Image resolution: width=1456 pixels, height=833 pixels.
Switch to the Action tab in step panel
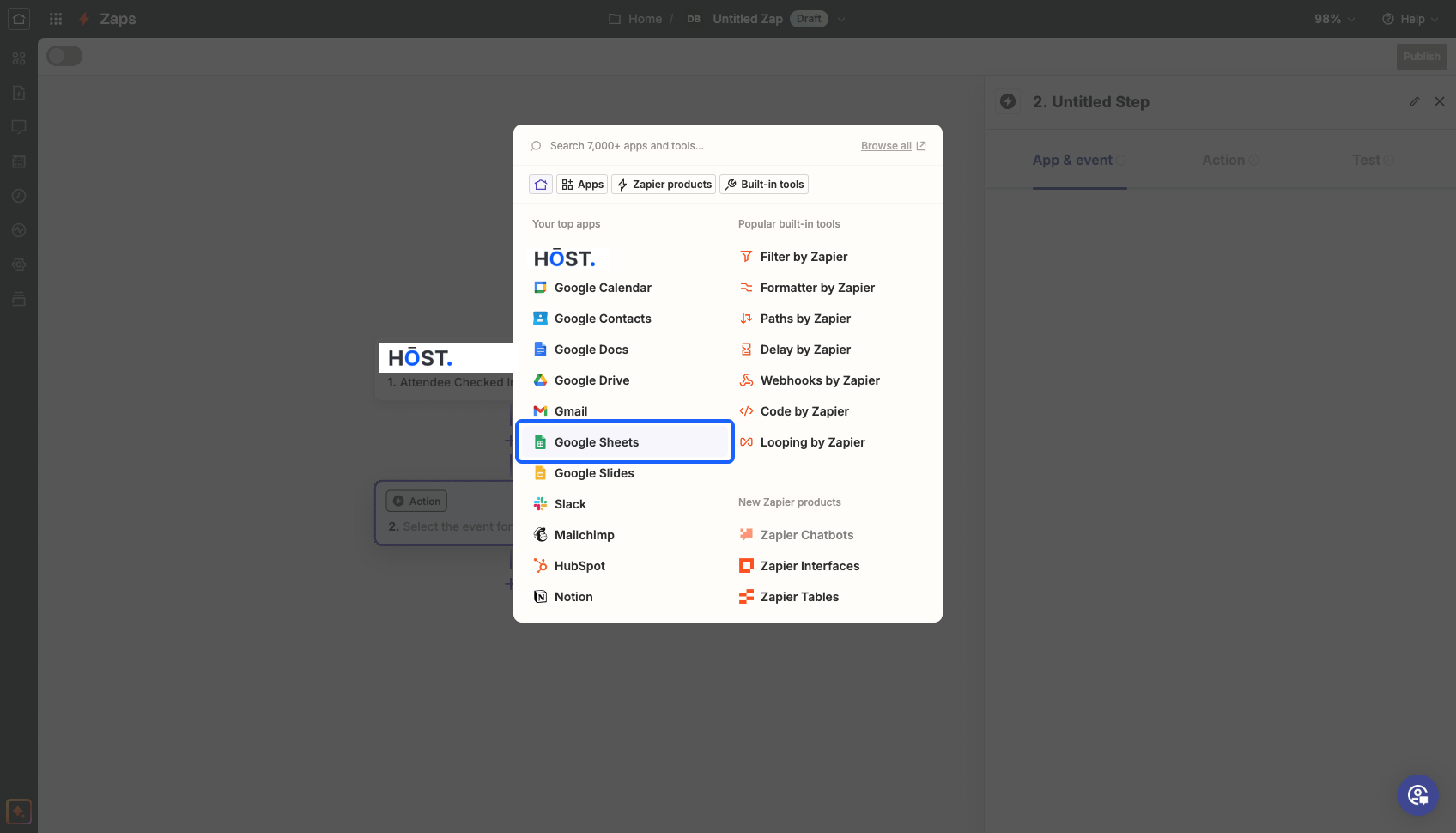(x=1230, y=161)
